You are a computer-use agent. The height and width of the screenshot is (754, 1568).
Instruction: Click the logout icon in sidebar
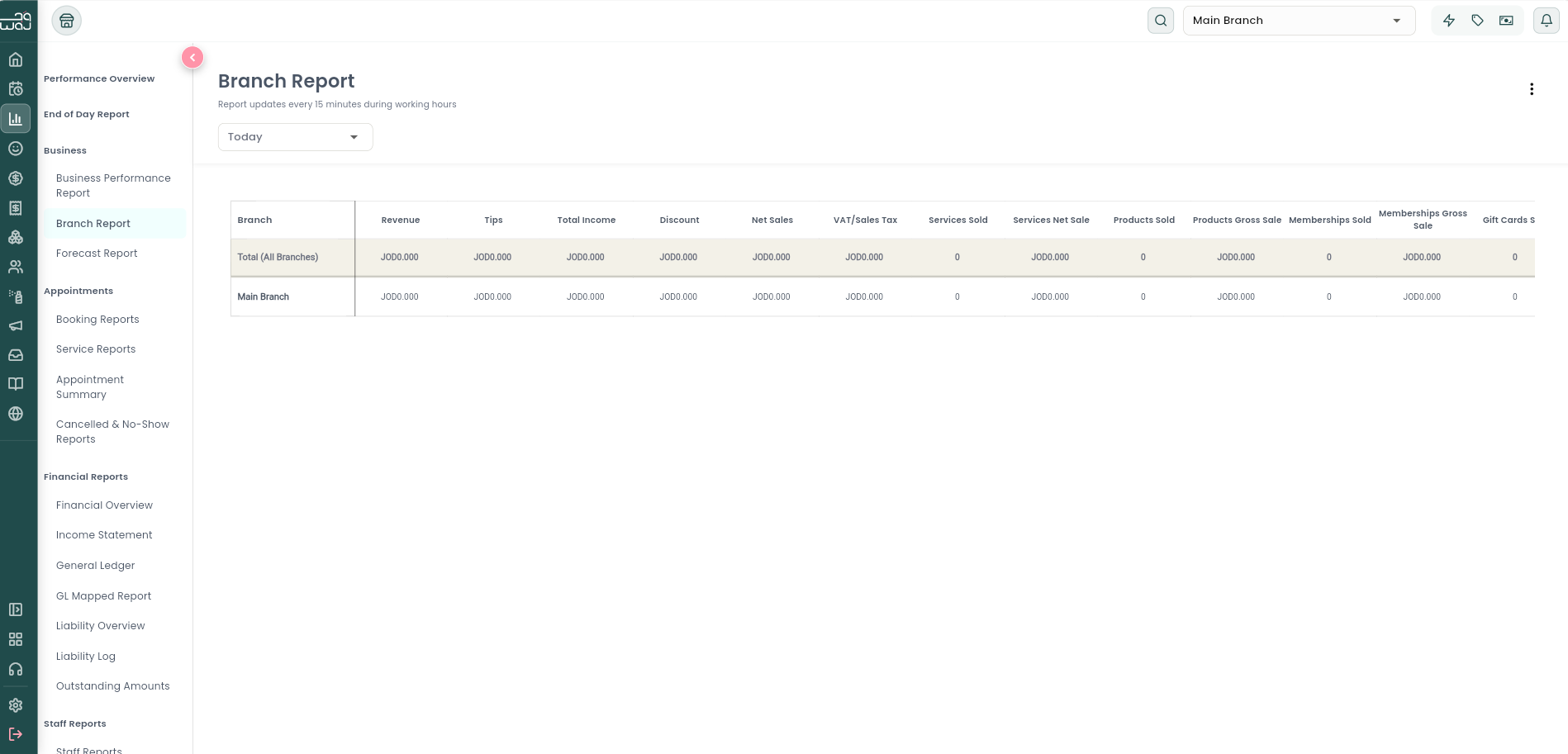point(16,734)
